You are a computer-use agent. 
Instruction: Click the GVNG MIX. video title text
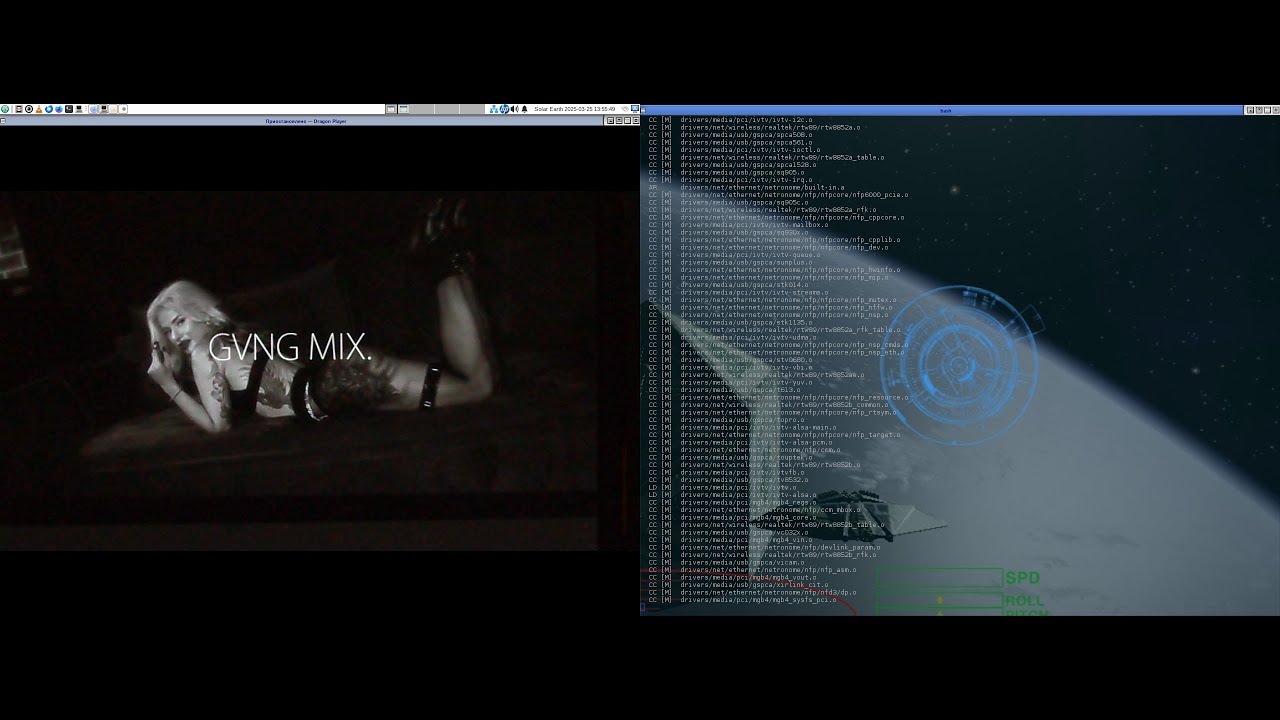pos(290,348)
